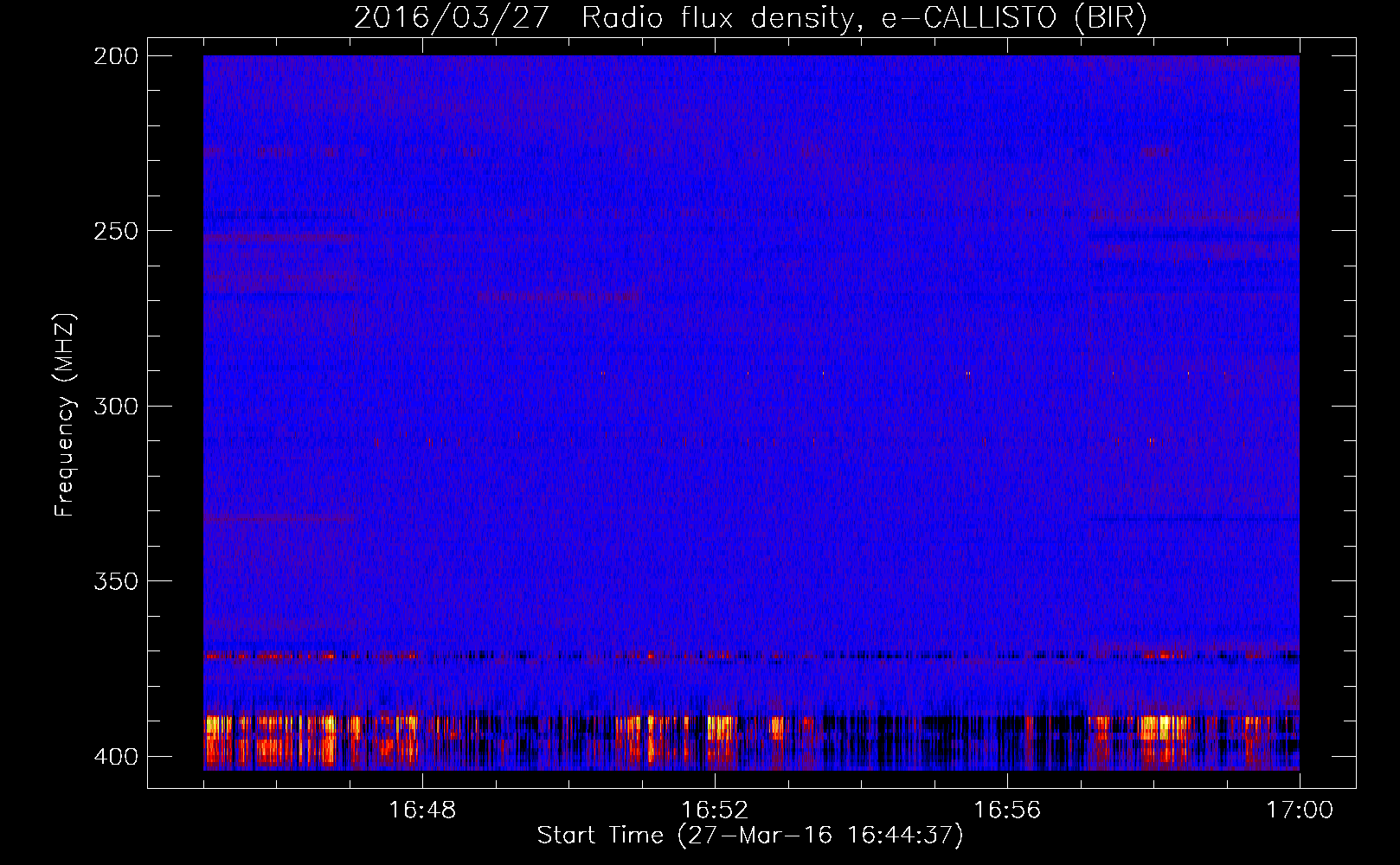Select the 300 frequency tick label
The height and width of the screenshot is (865, 1400).
(116, 406)
